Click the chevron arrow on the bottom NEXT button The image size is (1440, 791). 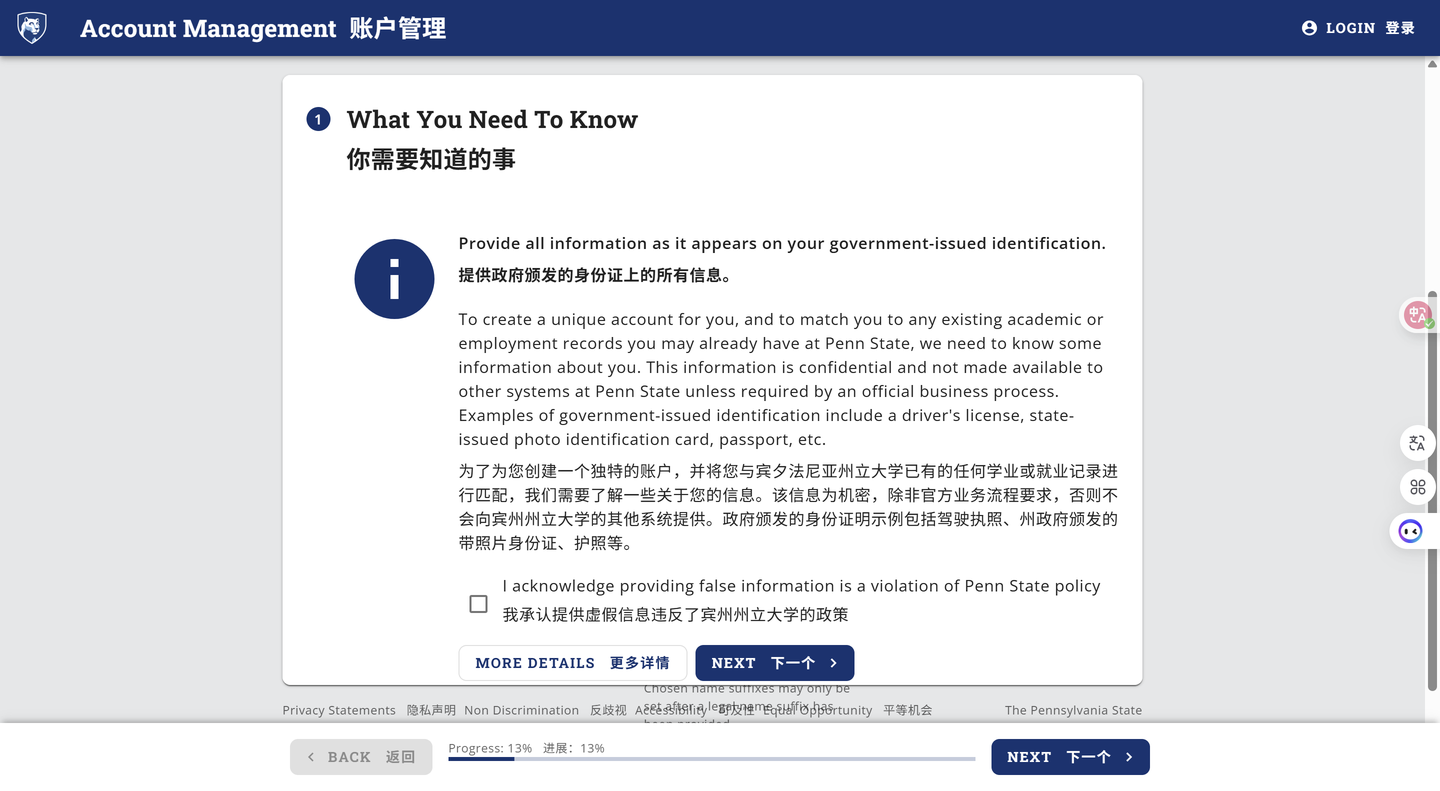coord(1129,757)
